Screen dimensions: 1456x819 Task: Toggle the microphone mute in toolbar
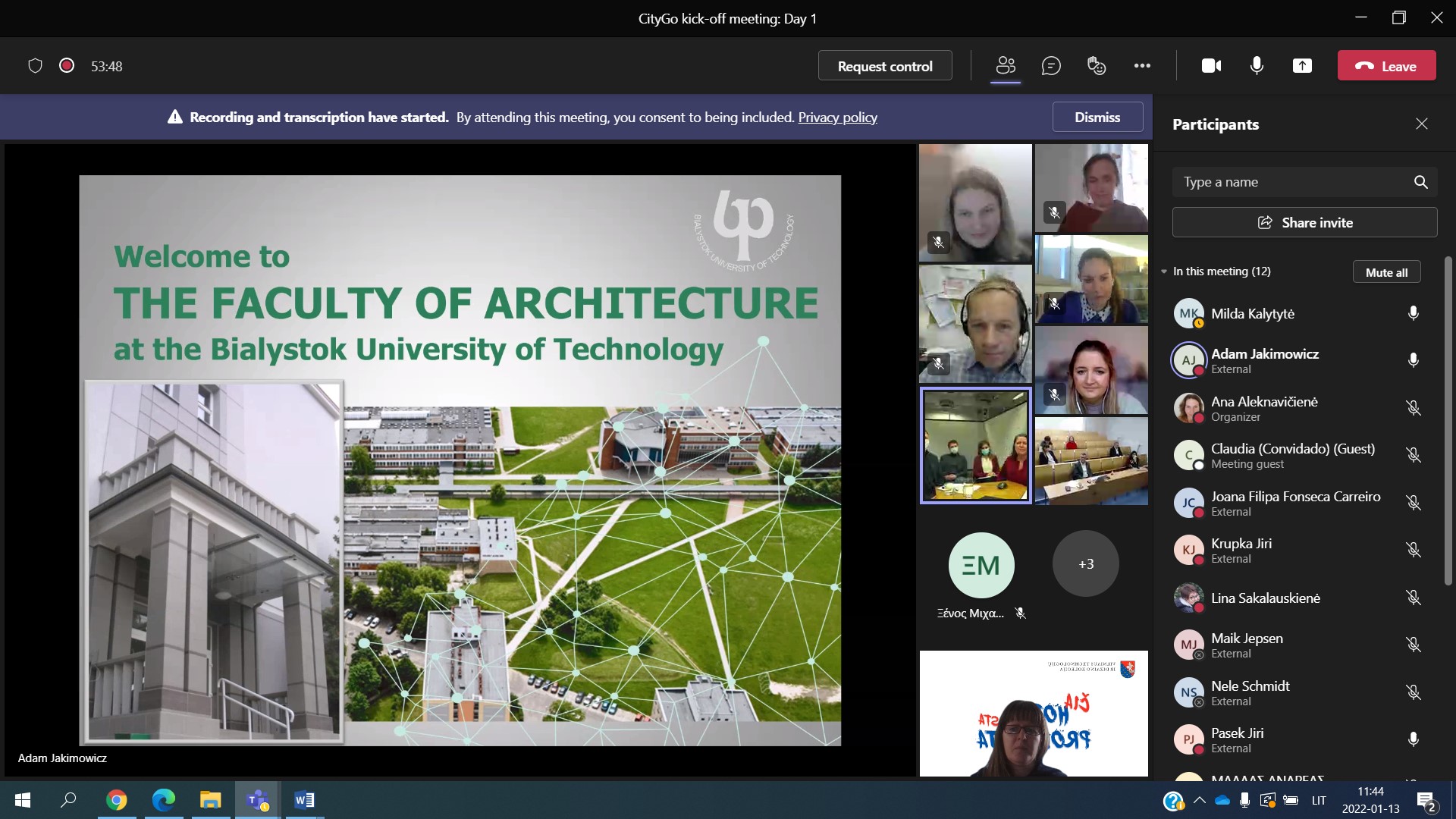click(1257, 66)
